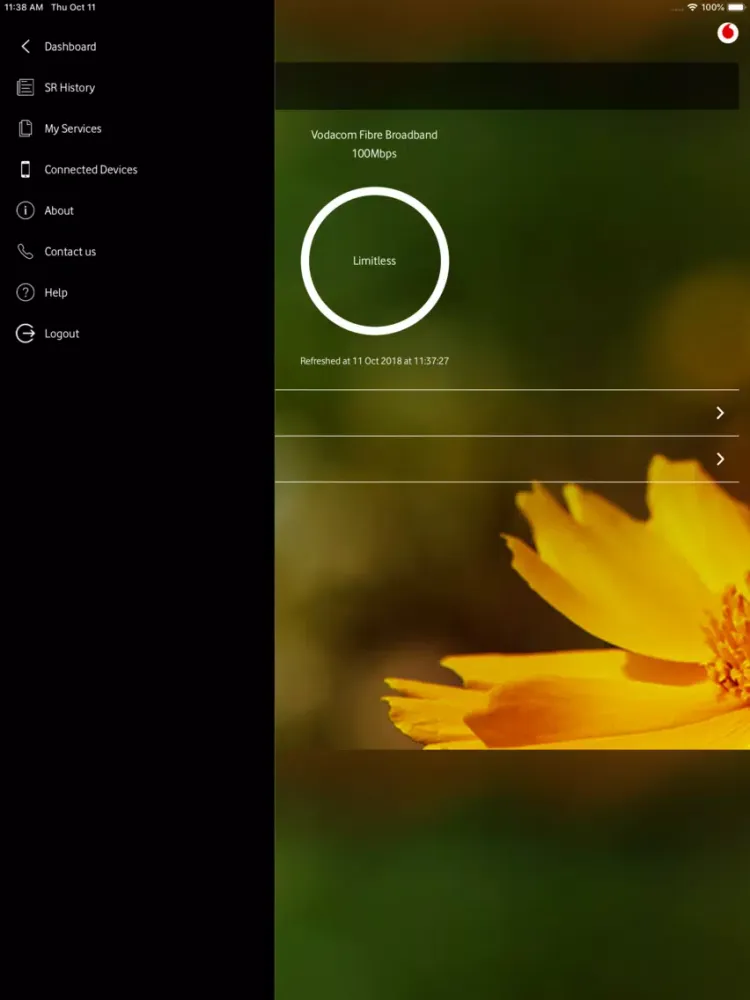The width and height of the screenshot is (750, 1000).
Task: Expand the first chevron row below usage
Action: tap(507, 413)
